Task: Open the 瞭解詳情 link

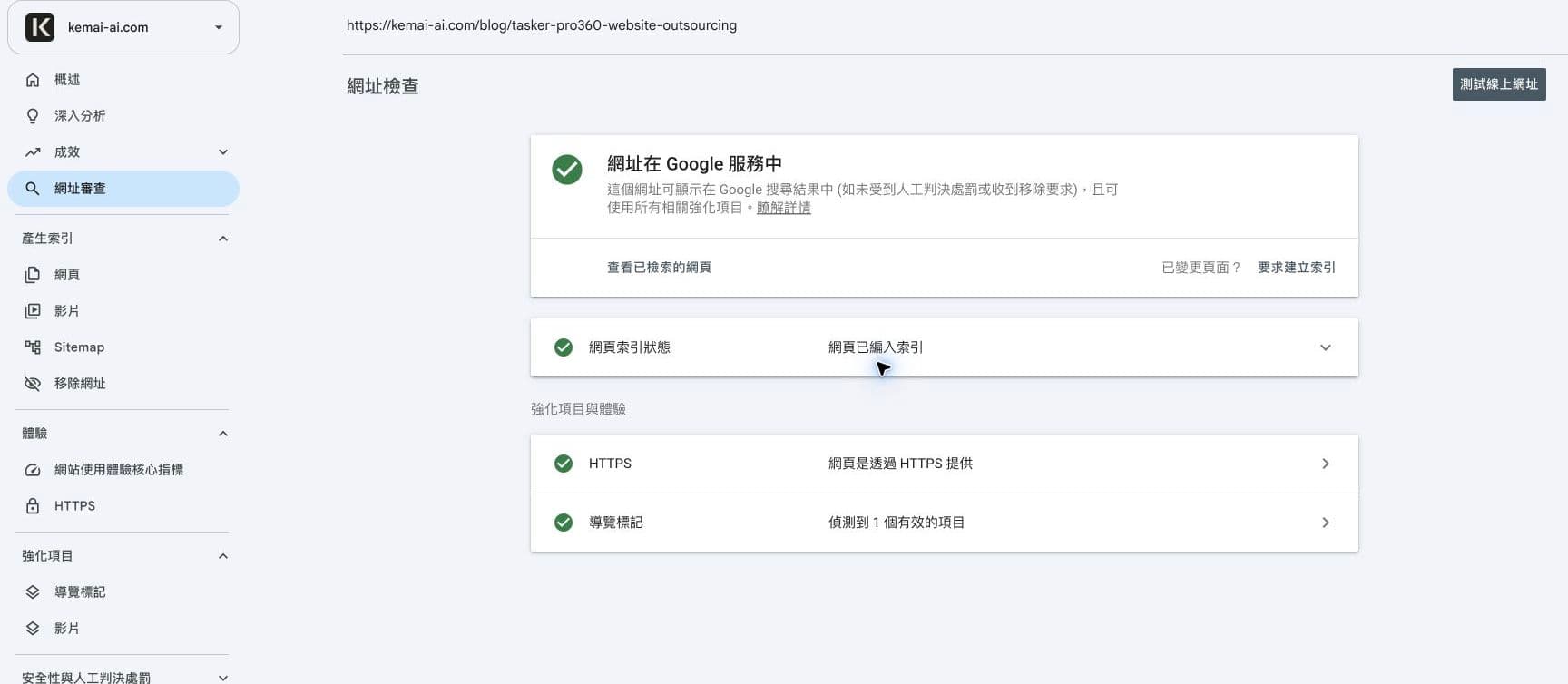Action: 784,208
